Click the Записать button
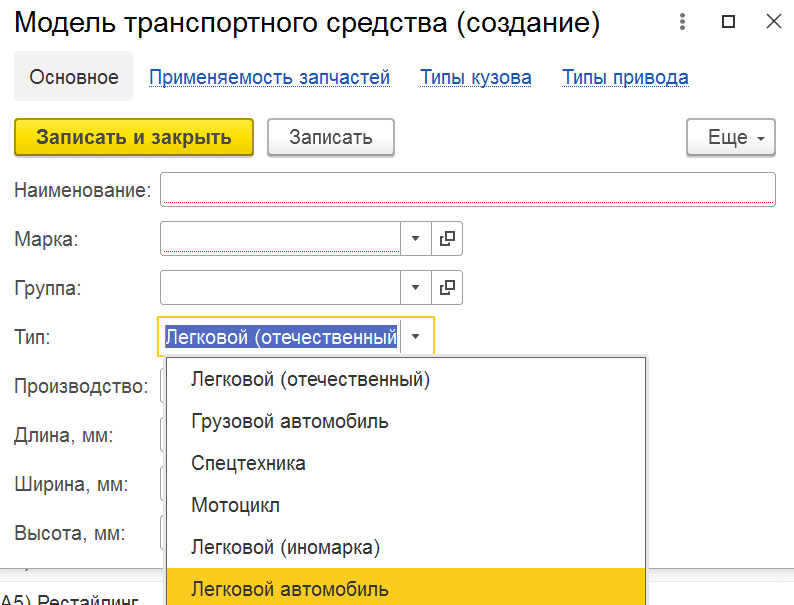 pos(331,137)
